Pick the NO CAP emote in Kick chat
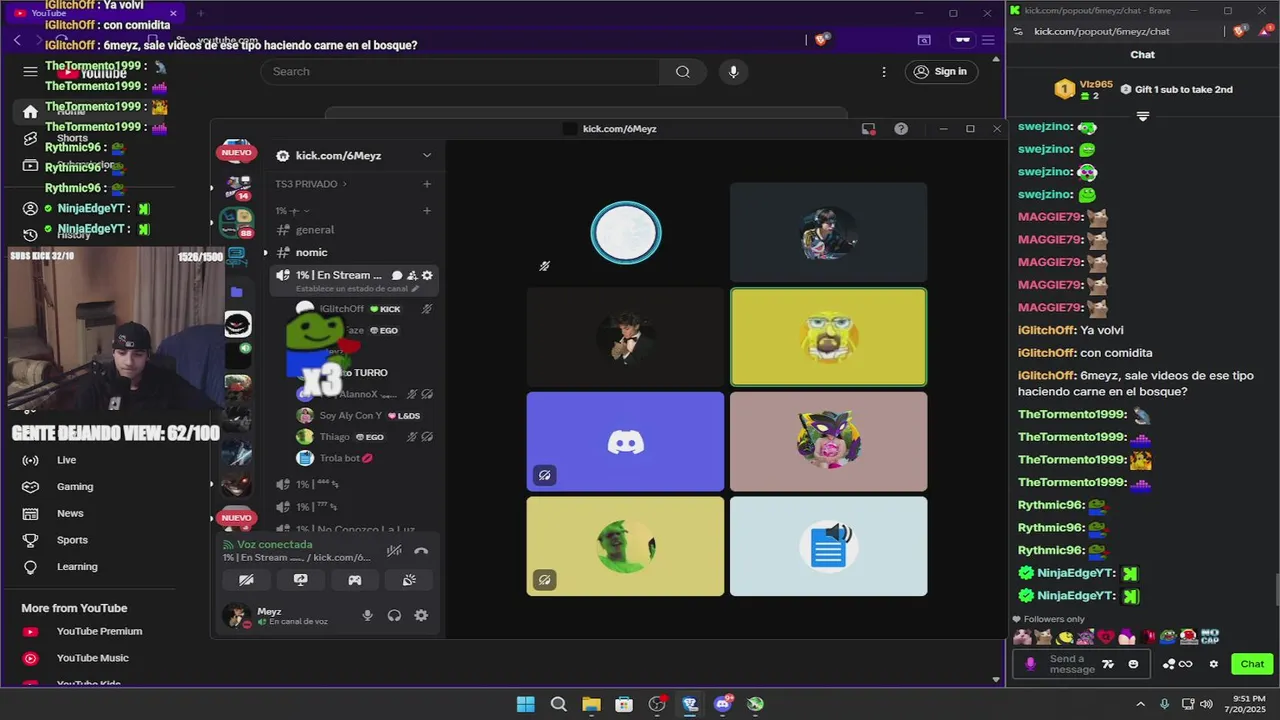 pos(1210,636)
